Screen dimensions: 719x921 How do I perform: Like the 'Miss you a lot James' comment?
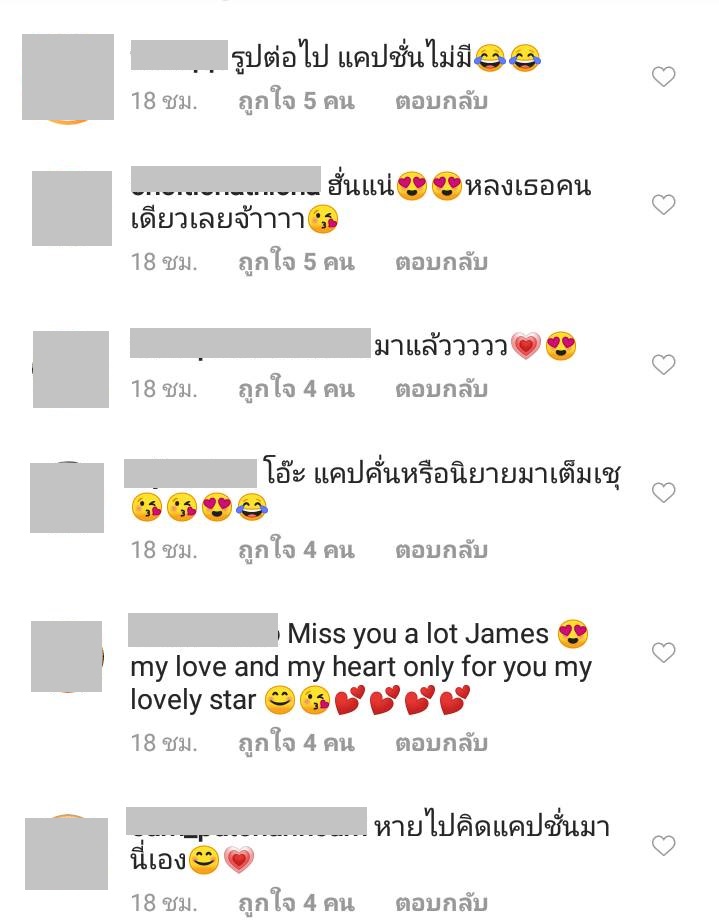click(664, 653)
